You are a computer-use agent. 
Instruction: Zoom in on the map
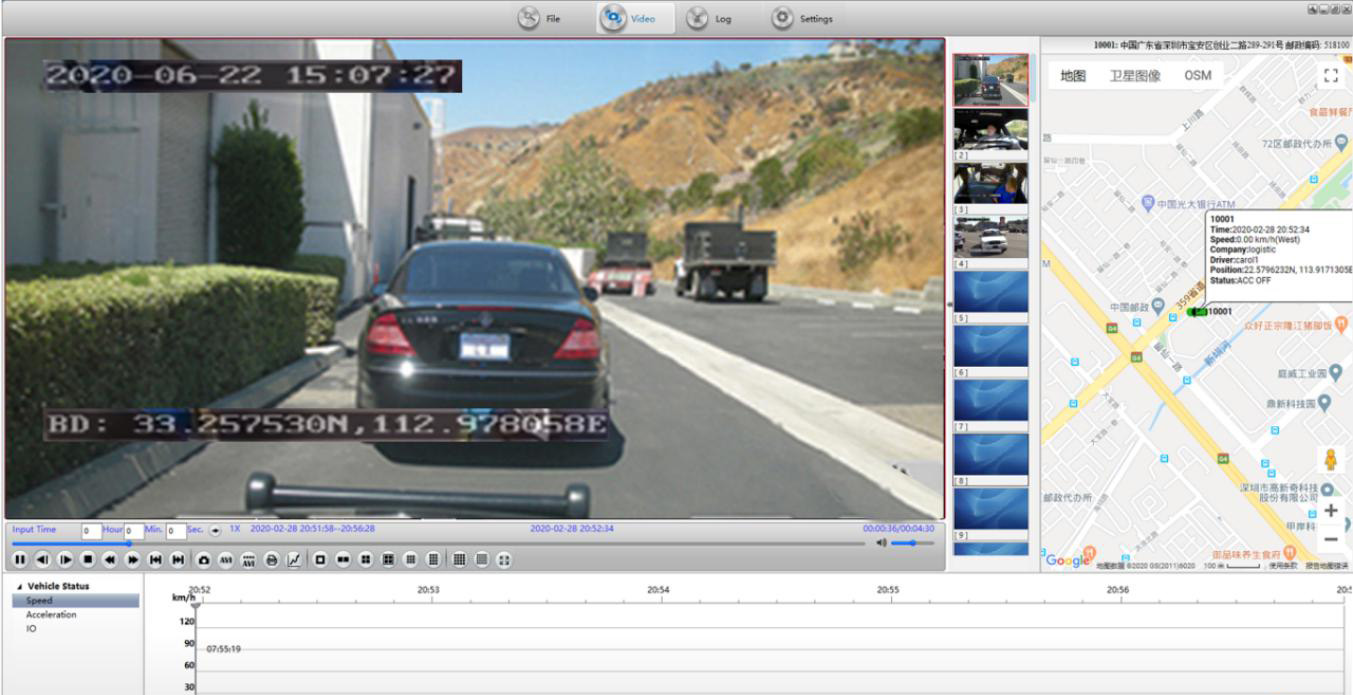[x=1330, y=511]
